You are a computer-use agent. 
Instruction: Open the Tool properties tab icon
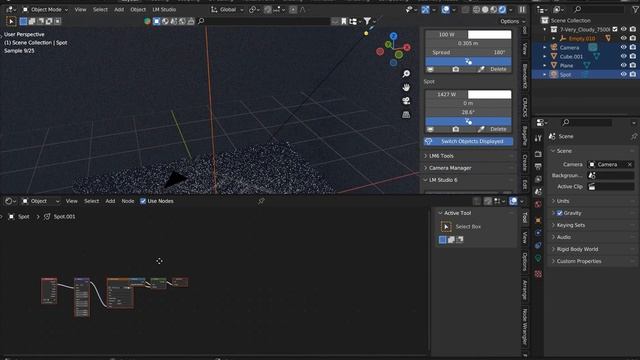click(x=538, y=138)
